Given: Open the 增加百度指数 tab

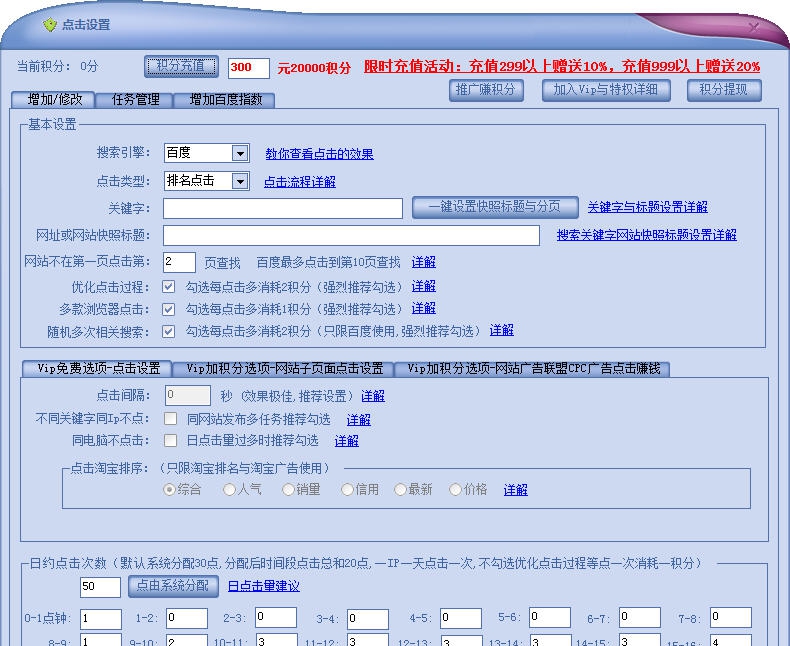Looking at the screenshot, I should pyautogui.click(x=224, y=100).
